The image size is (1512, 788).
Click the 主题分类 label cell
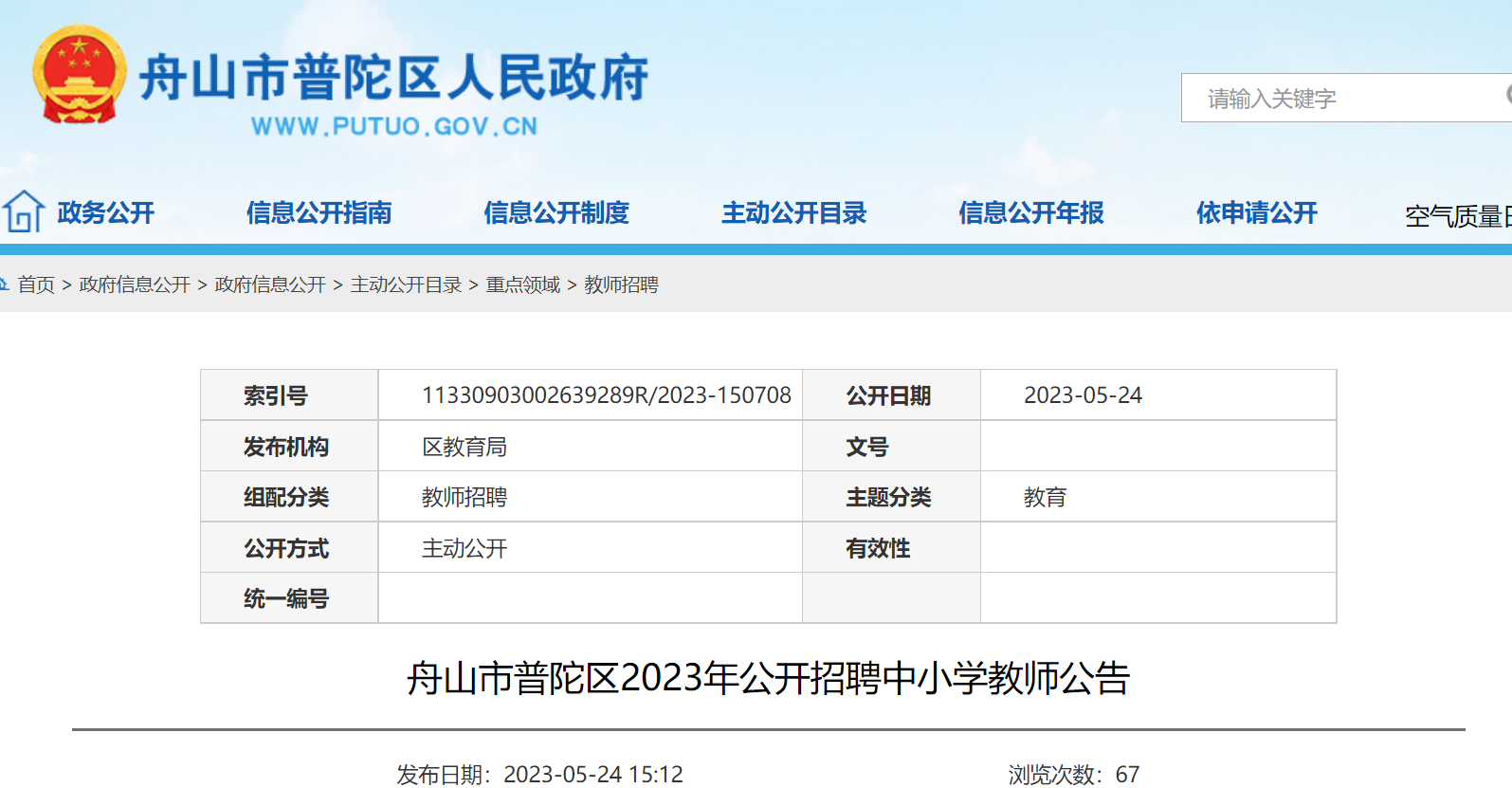tap(891, 497)
